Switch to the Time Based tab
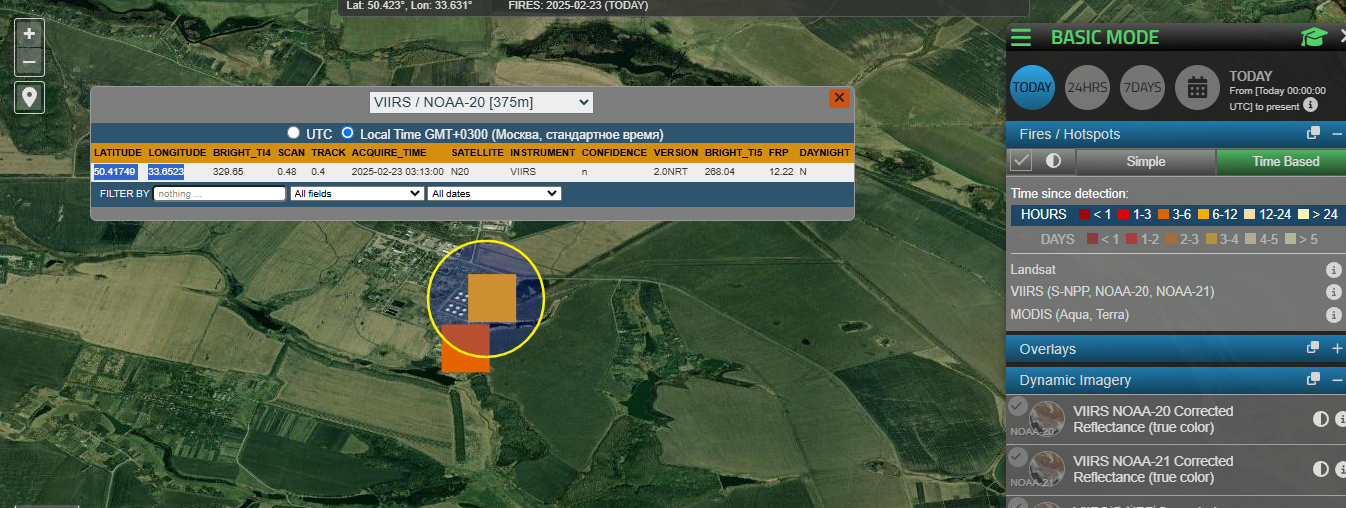The width and height of the screenshot is (1346, 508). point(1285,161)
